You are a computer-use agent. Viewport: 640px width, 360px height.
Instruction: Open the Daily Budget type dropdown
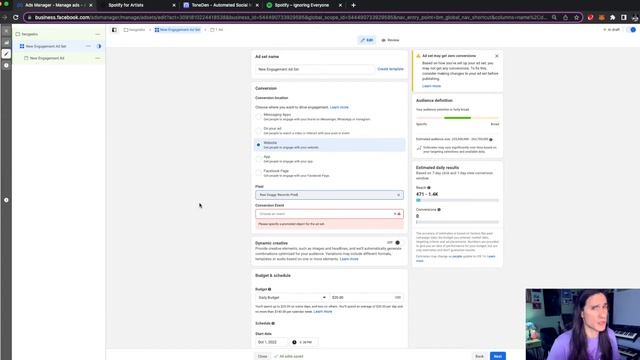click(x=292, y=298)
